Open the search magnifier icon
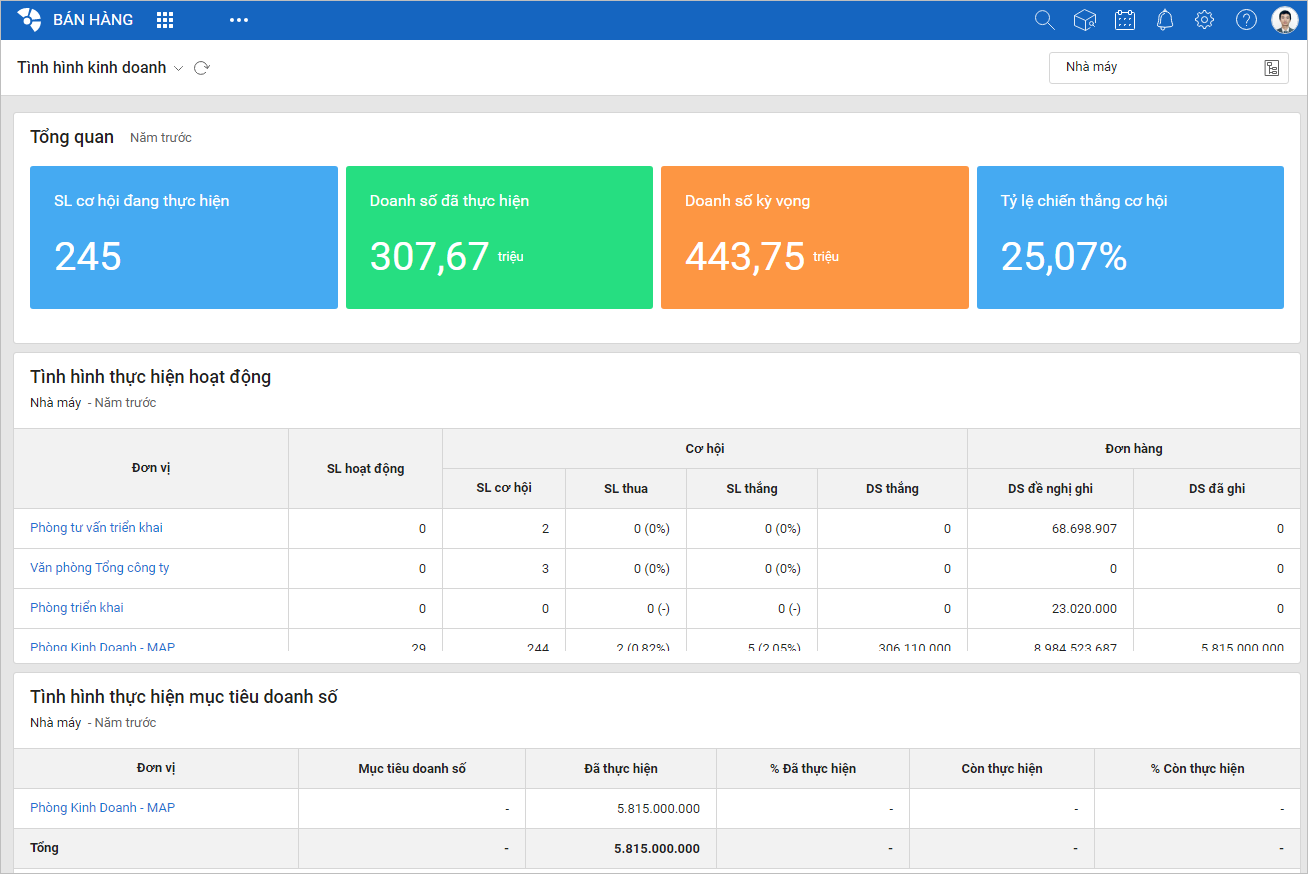Viewport: 1308px width, 874px height. [1044, 20]
